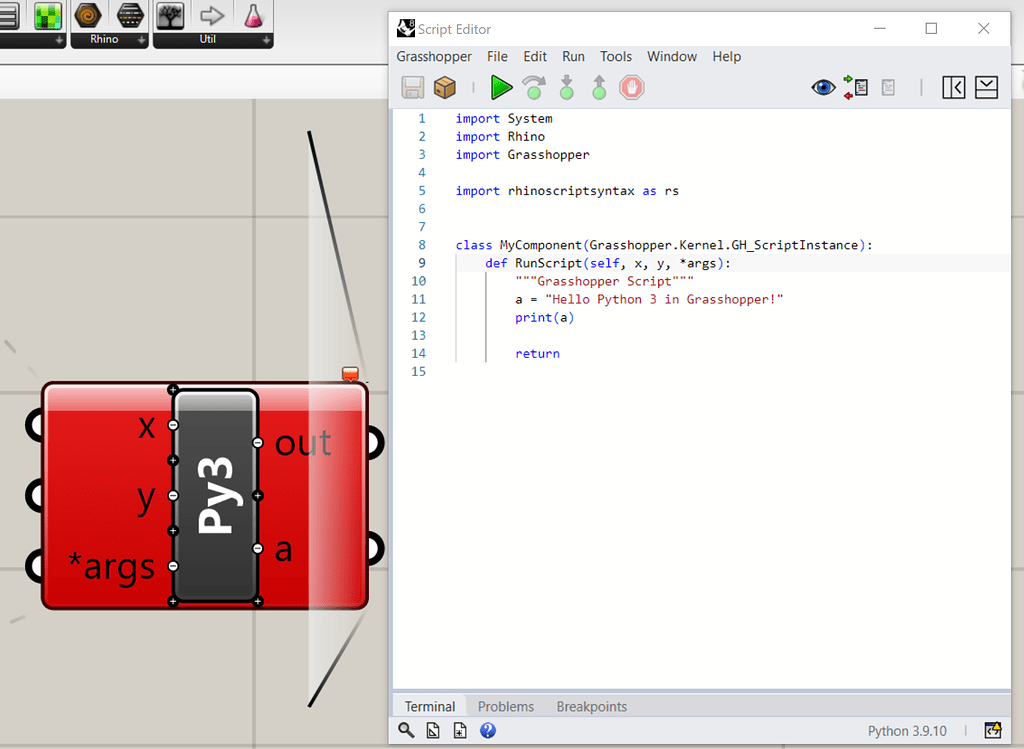
Task: Select the pink flask icon in the Util group
Action: (252, 17)
